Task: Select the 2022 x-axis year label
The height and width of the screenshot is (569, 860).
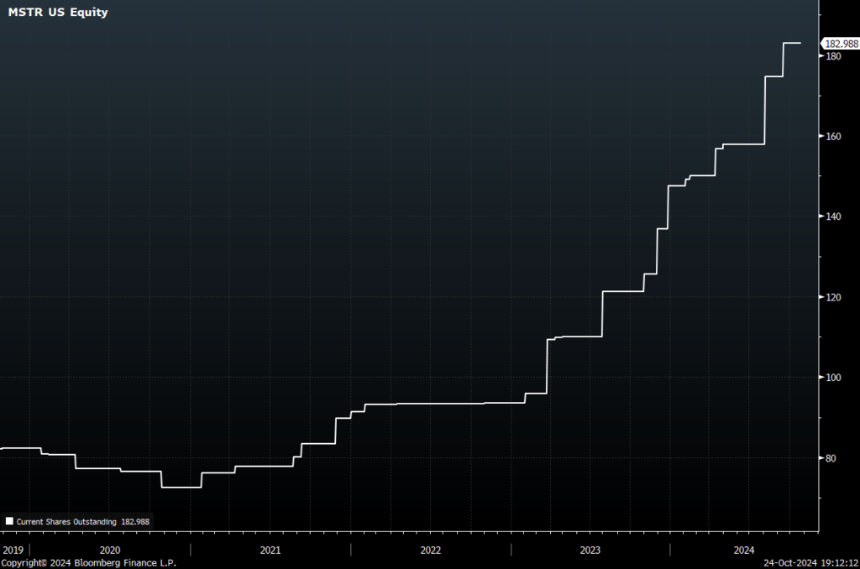Action: pyautogui.click(x=431, y=550)
